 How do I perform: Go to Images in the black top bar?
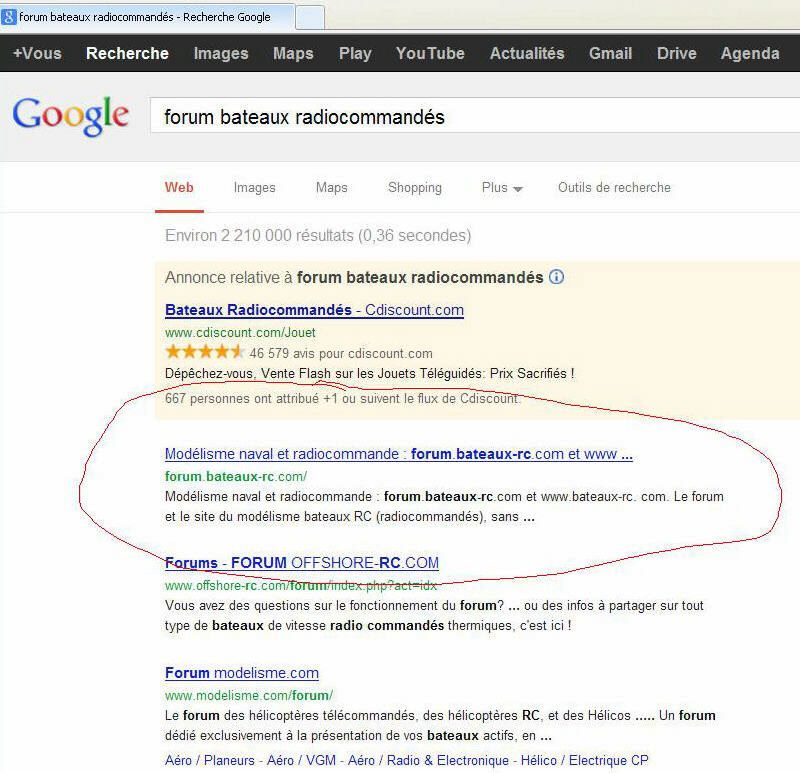[x=221, y=53]
